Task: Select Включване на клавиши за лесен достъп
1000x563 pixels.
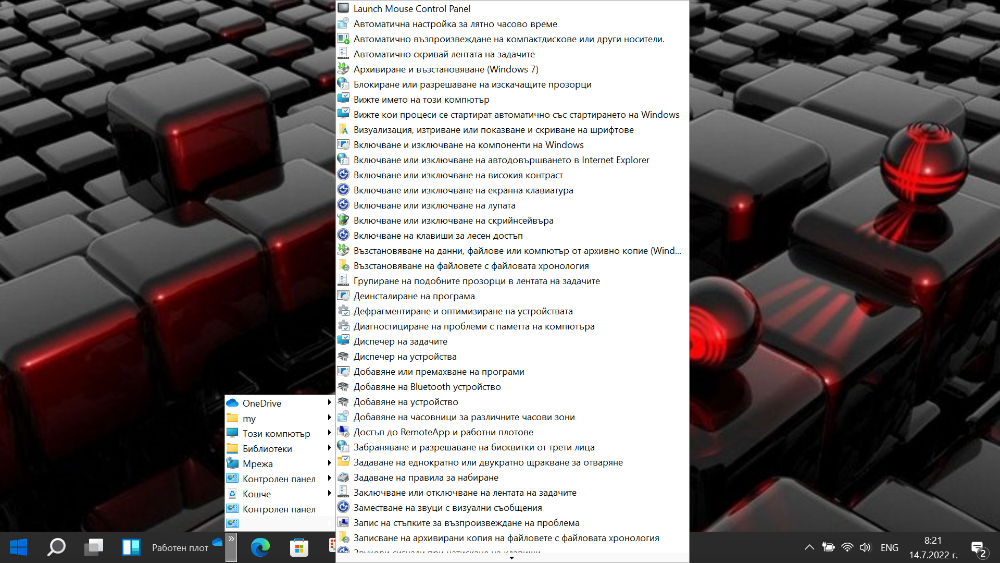Action: point(513,235)
